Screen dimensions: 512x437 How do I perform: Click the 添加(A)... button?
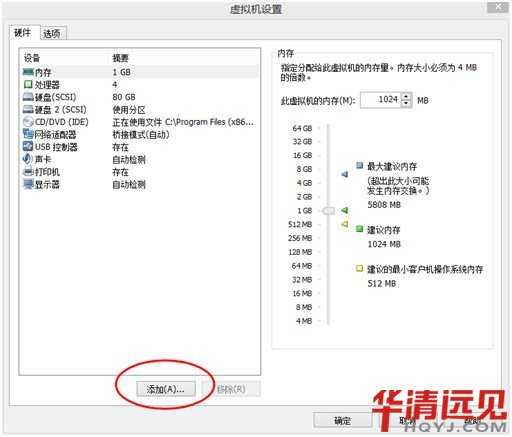(x=166, y=389)
